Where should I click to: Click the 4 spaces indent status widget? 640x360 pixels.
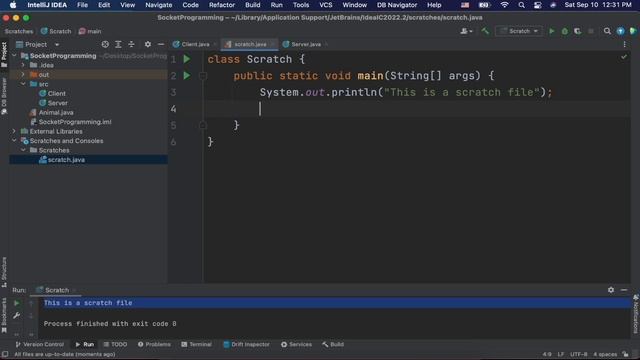[605, 354]
